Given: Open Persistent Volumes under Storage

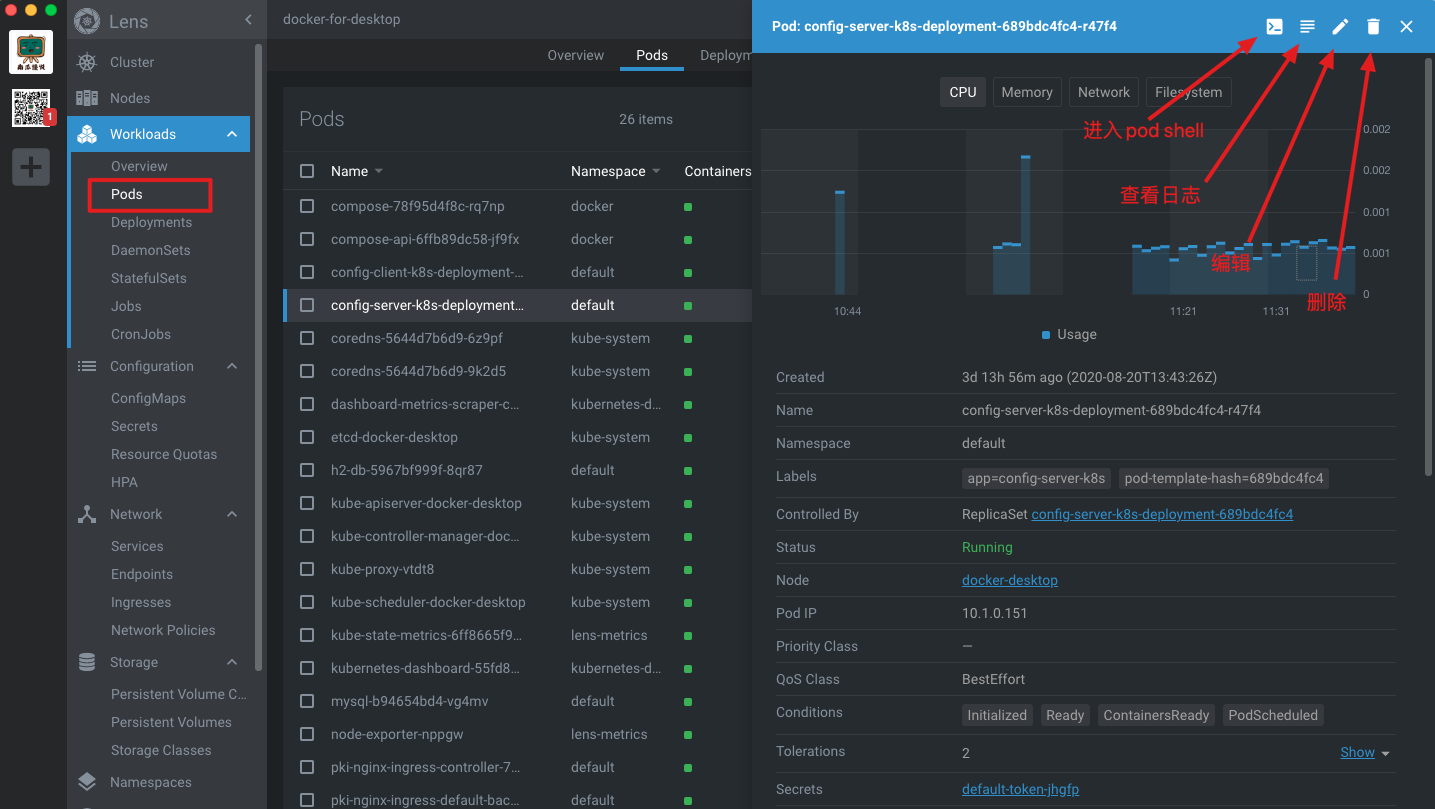Looking at the screenshot, I should coord(171,722).
